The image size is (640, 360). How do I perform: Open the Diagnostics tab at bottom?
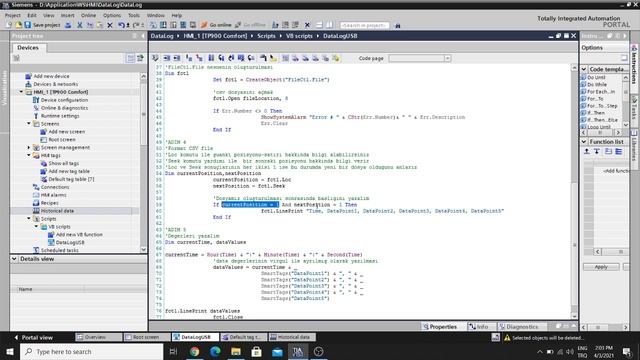[x=518, y=327]
